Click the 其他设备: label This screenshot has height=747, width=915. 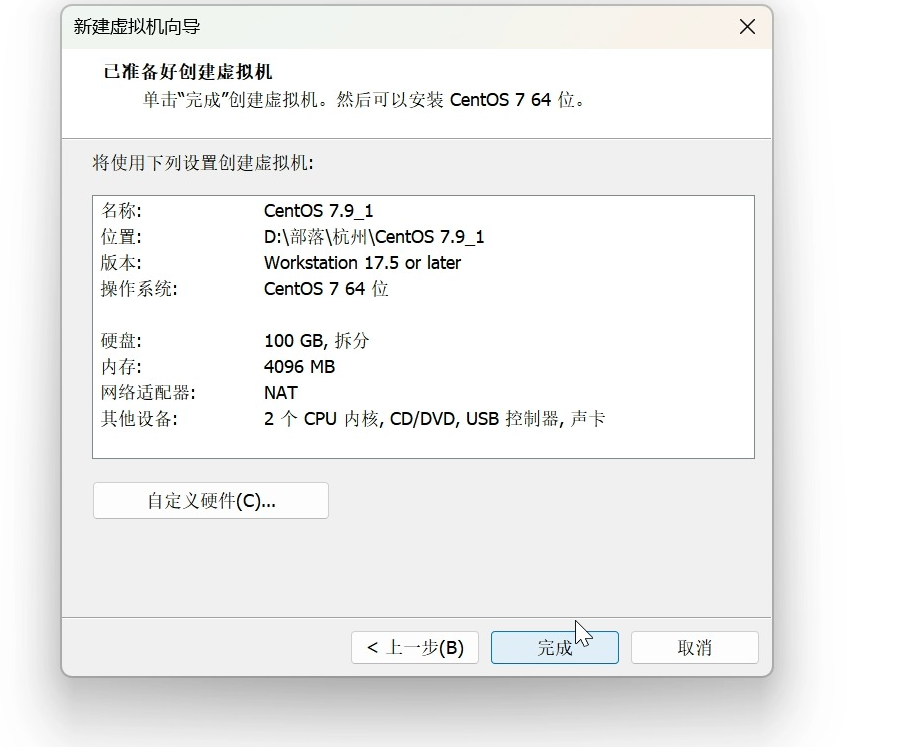[139, 418]
